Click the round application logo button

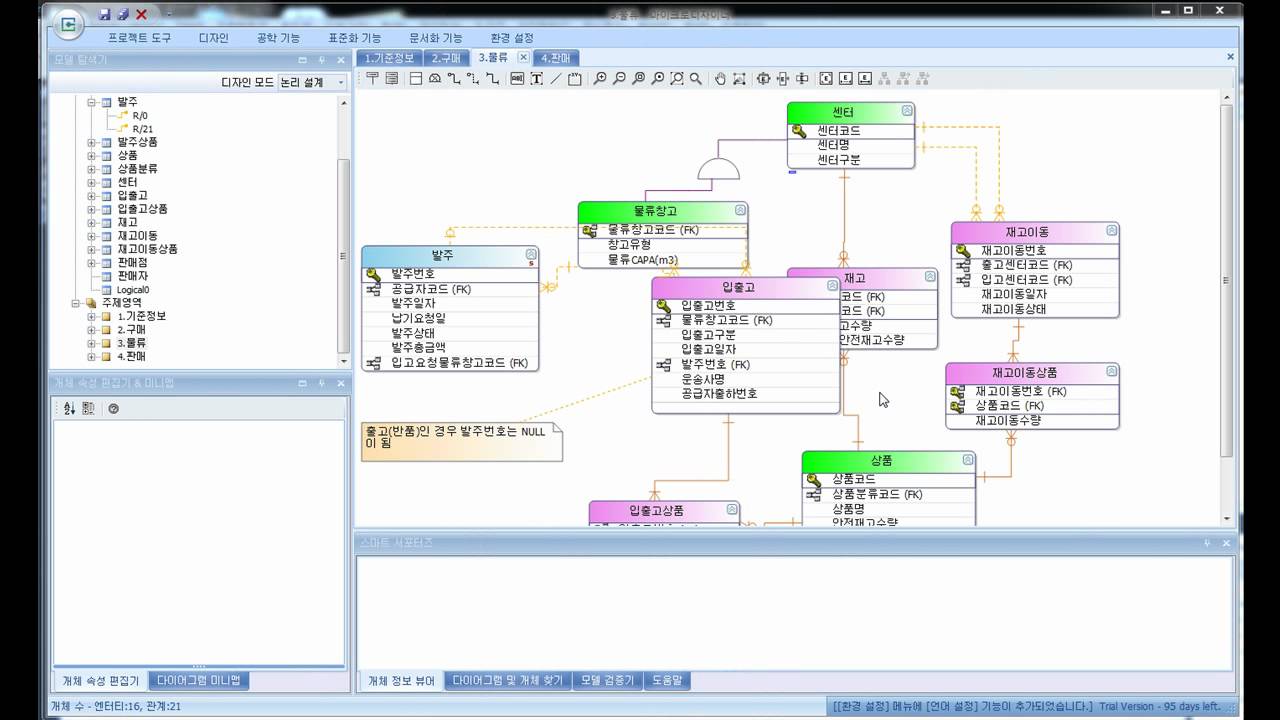69,24
